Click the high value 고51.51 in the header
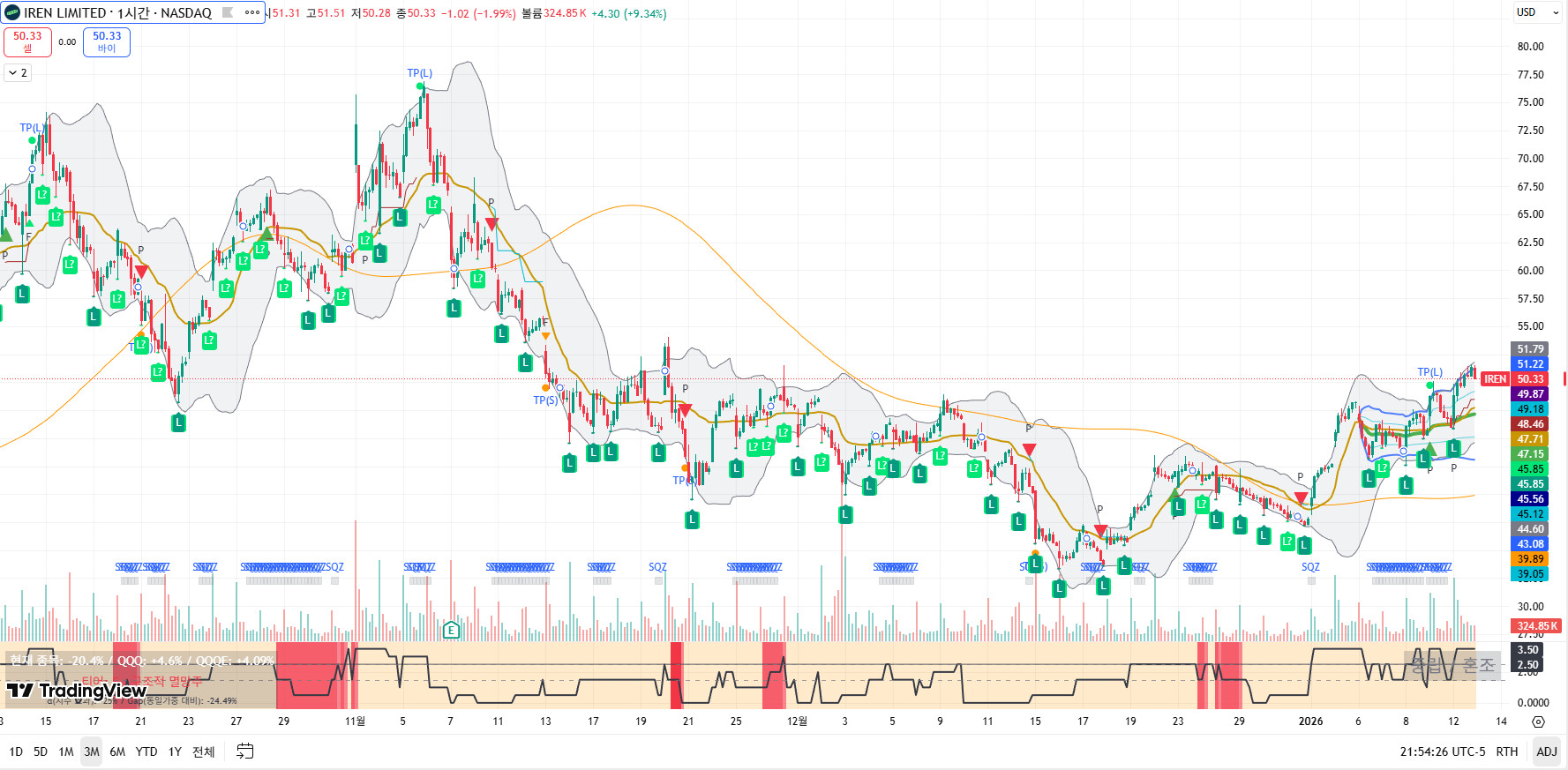 coord(326,13)
